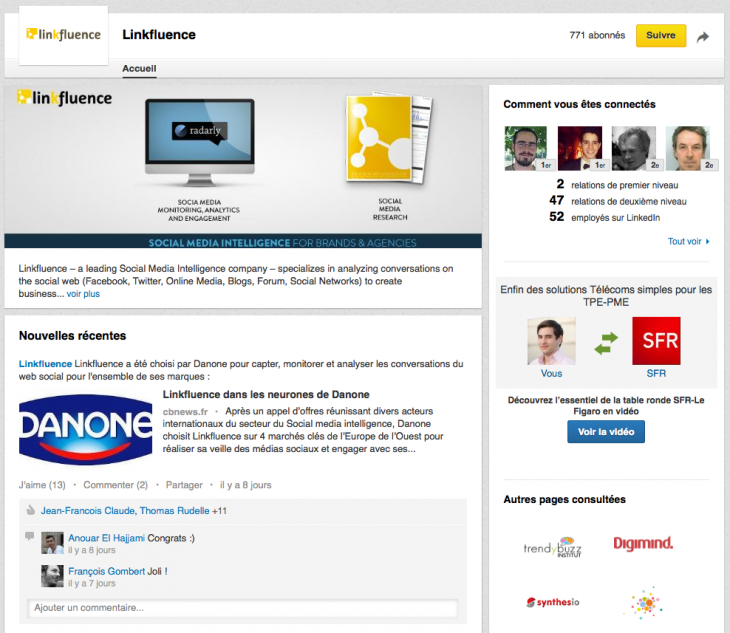Click the blue Linkfluence author link in the post
Viewport: 730px width, 633px height.
(x=45, y=364)
